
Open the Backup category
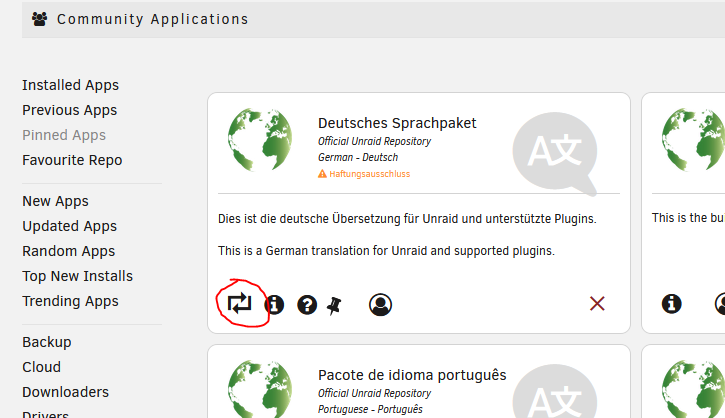[x=47, y=342]
